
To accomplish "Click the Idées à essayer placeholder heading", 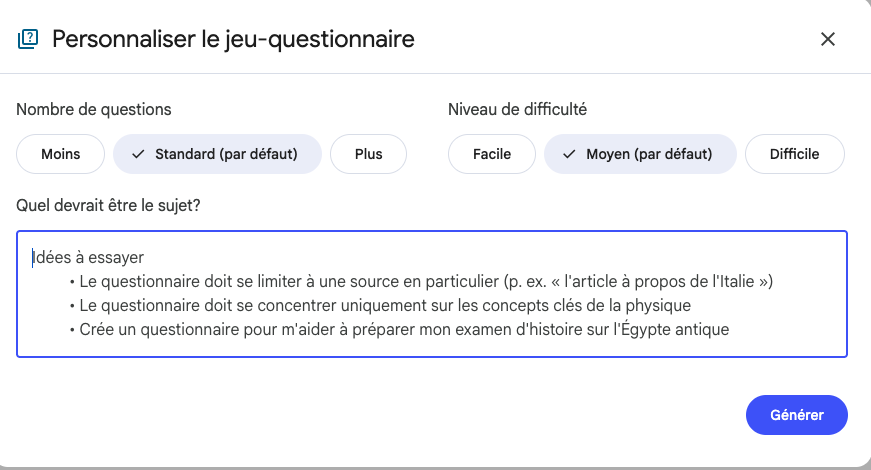I will (x=88, y=258).
